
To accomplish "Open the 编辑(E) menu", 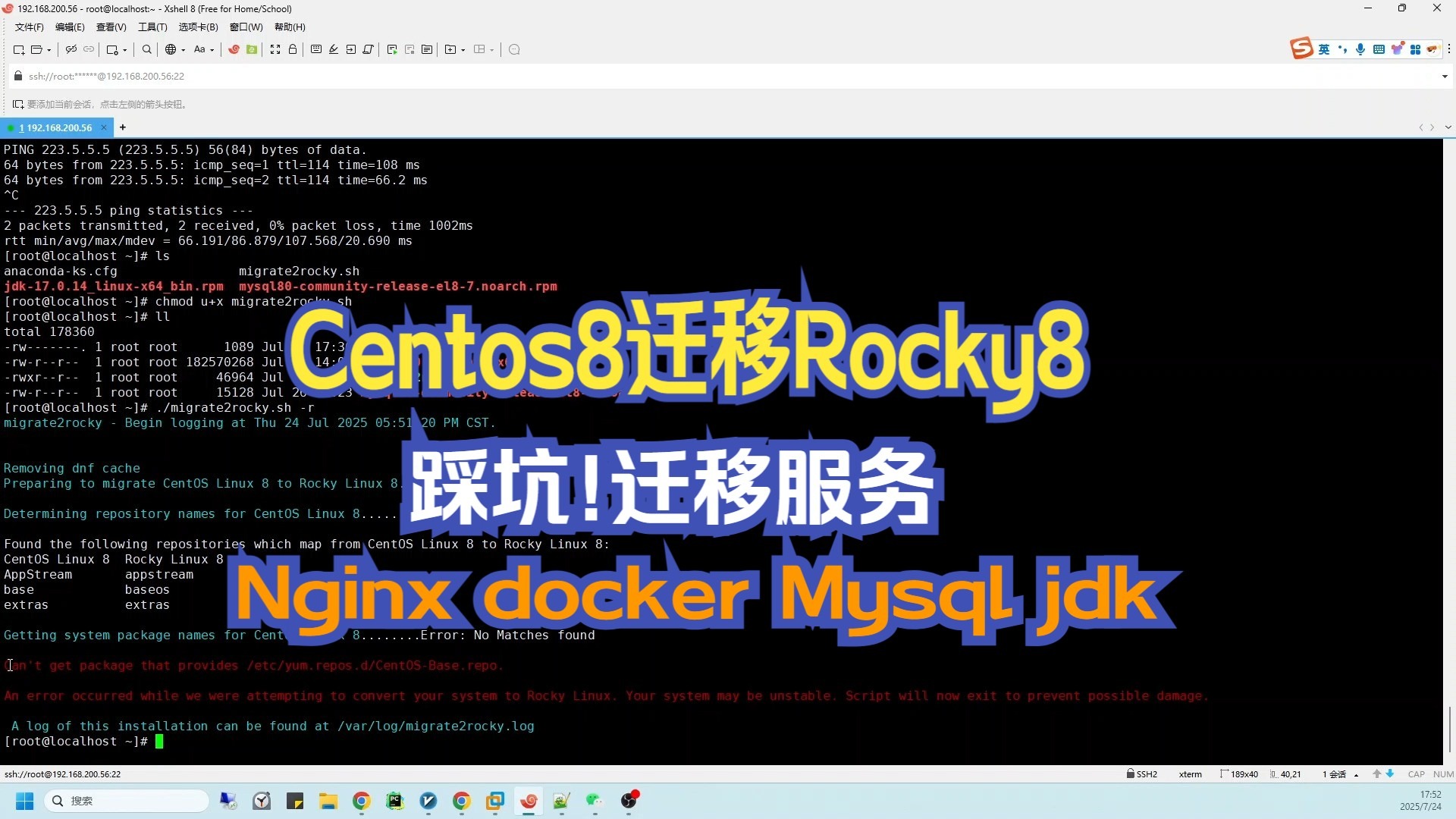I will [70, 27].
